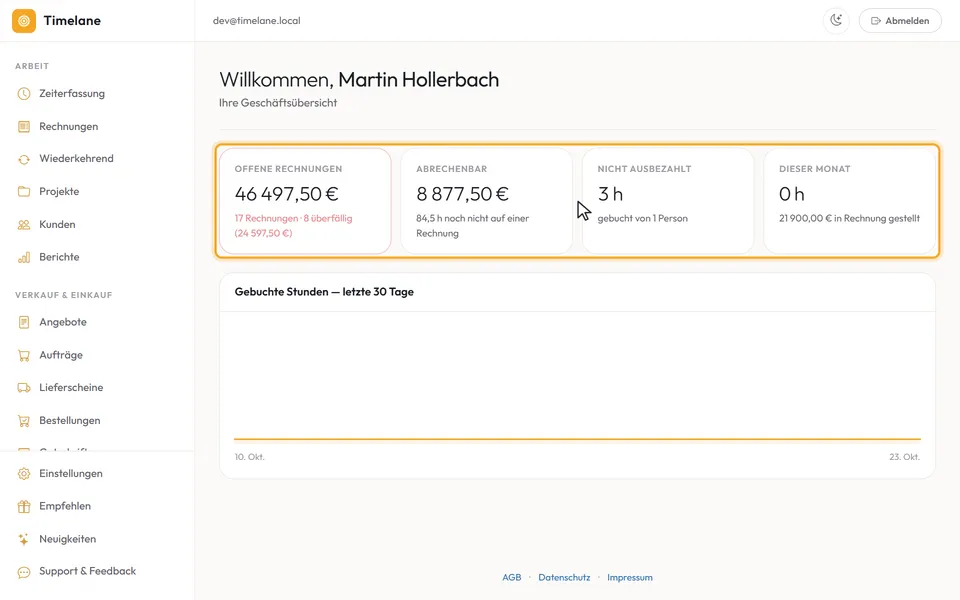960x600 pixels.
Task: Click the Timelane brand name
Action: [72, 21]
